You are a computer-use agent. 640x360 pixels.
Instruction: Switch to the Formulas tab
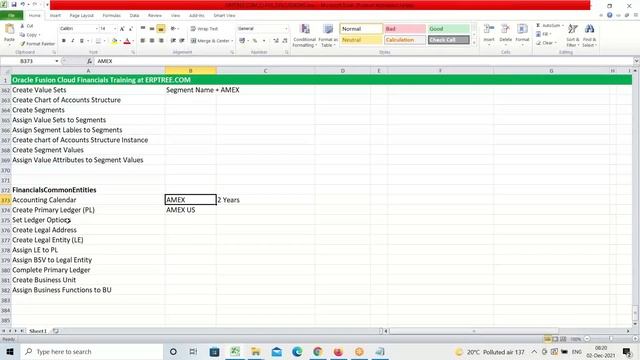(111, 16)
